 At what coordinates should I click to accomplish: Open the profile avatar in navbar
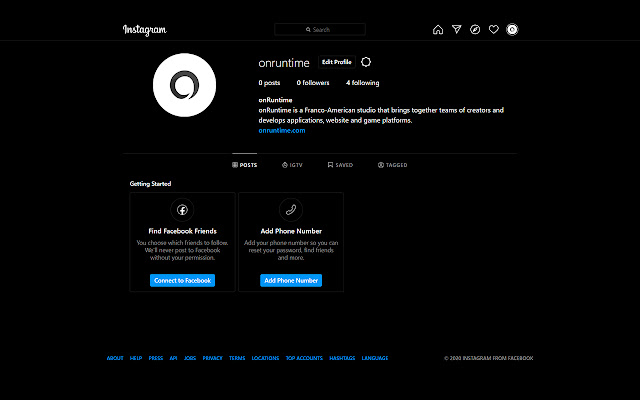click(512, 30)
